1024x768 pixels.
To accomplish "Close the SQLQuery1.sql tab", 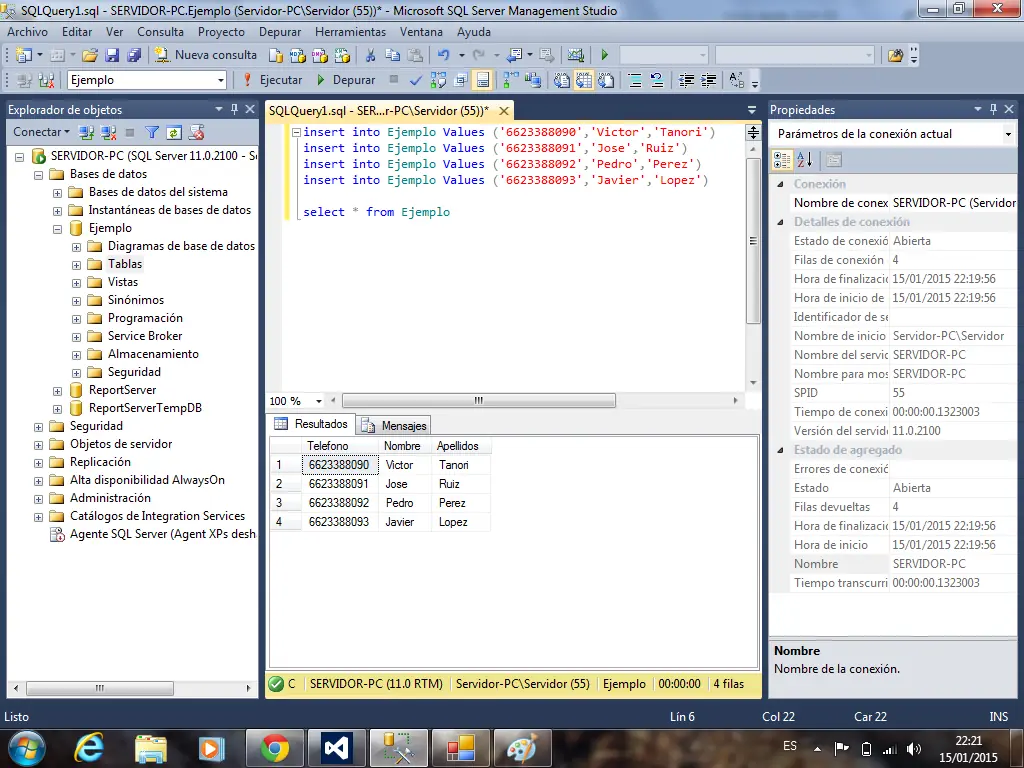I will coord(504,110).
